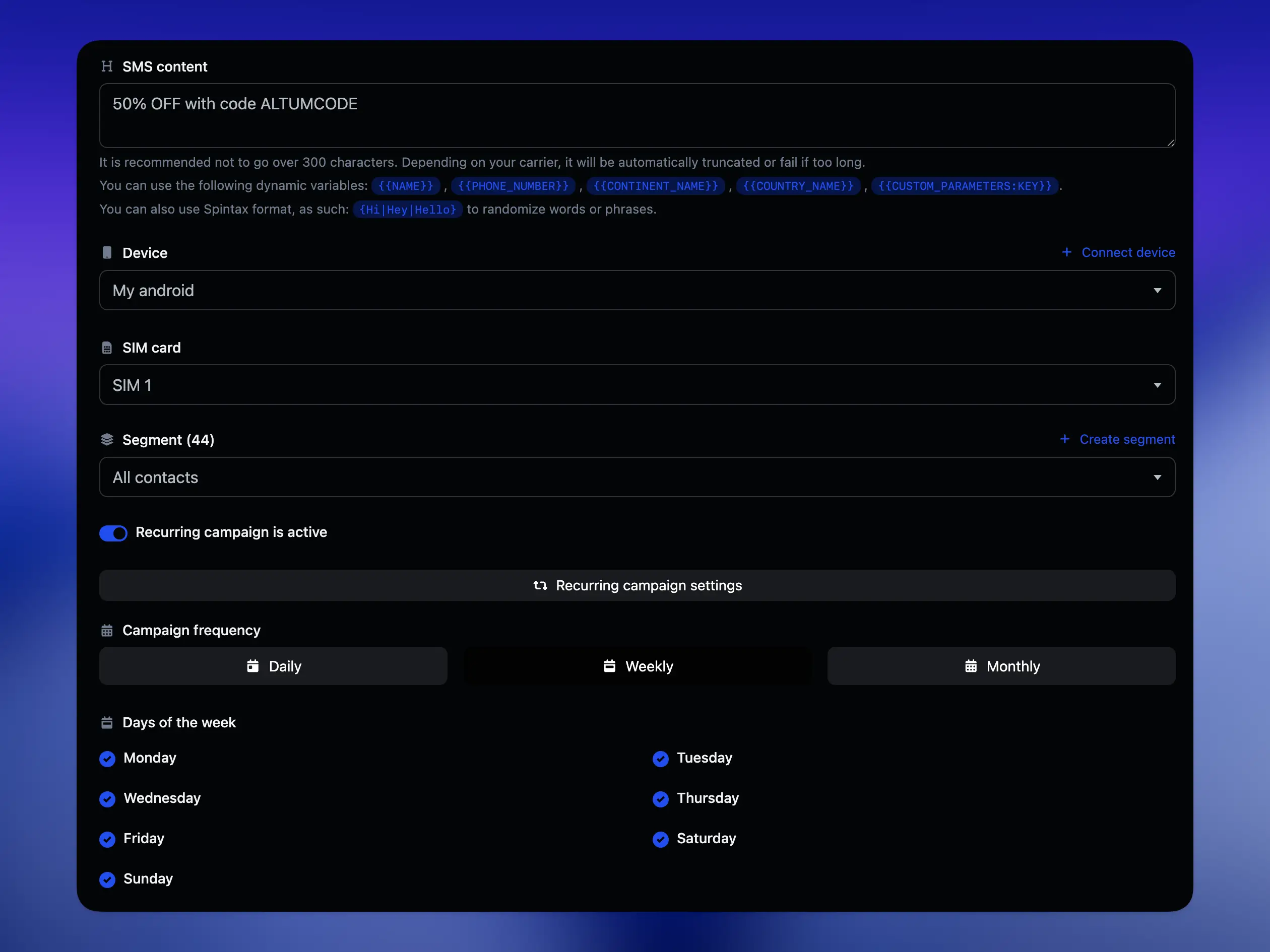Screen dimensions: 1270x952
Task: Click the calendar icon on the Weekly button
Action: pos(610,666)
